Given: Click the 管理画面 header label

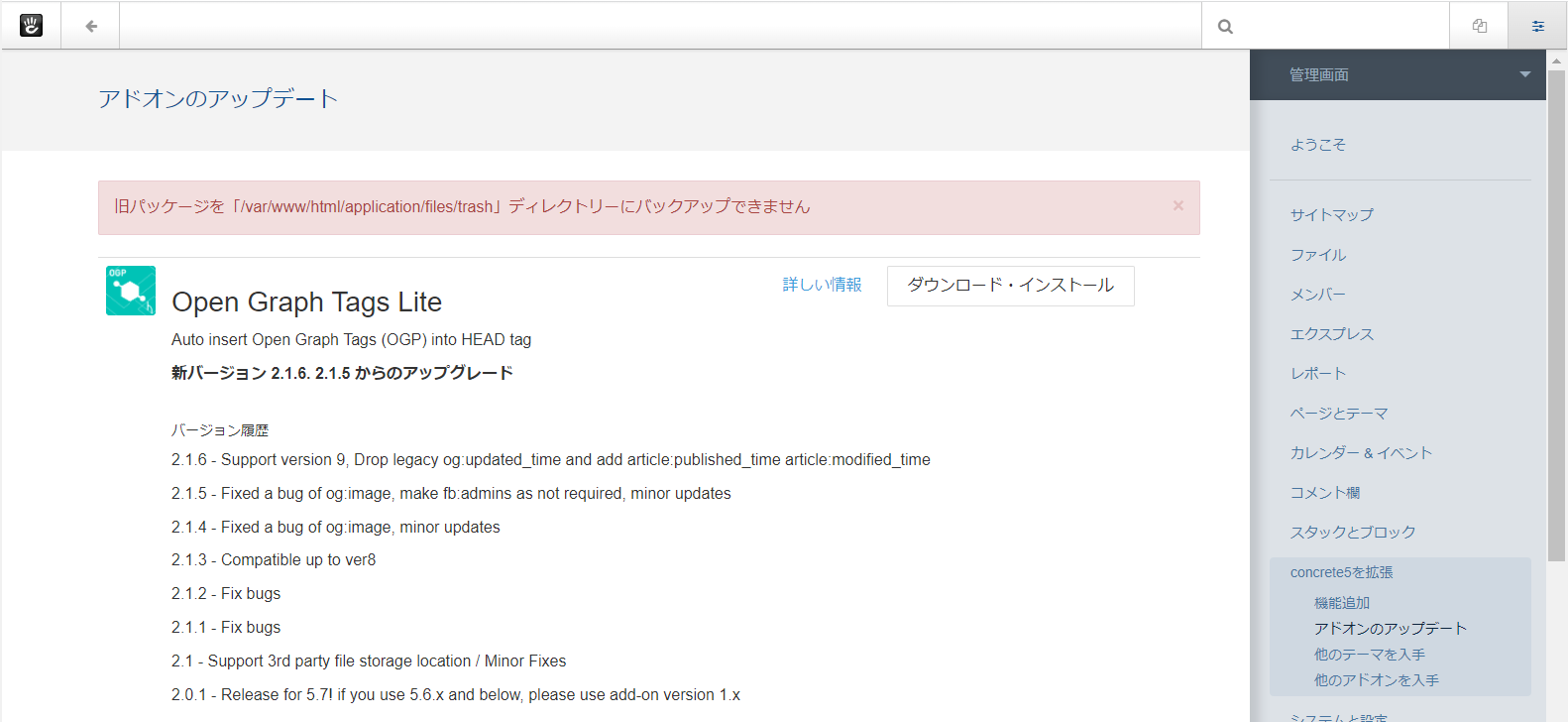Looking at the screenshot, I should [1318, 74].
